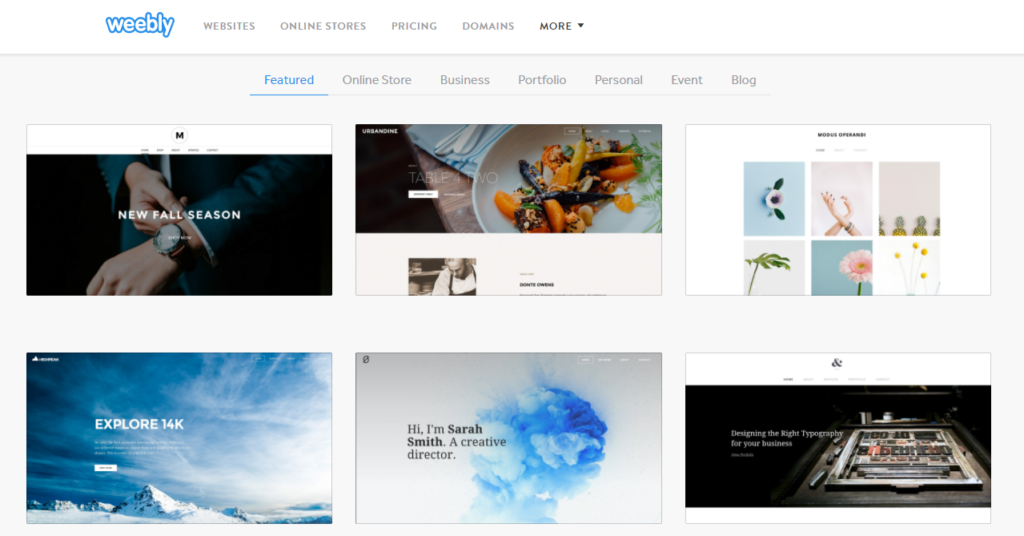This screenshot has height=536, width=1024.
Task: Navigate to the Domains link
Action: point(488,26)
